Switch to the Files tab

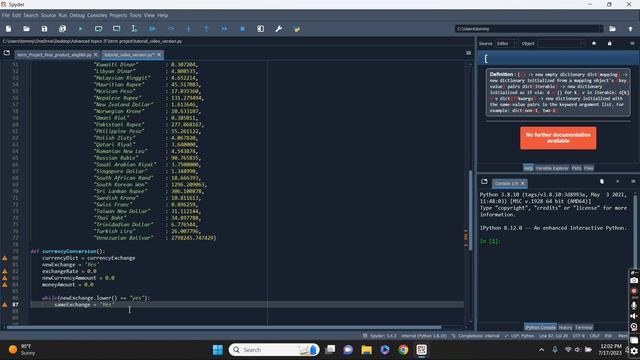coord(588,168)
